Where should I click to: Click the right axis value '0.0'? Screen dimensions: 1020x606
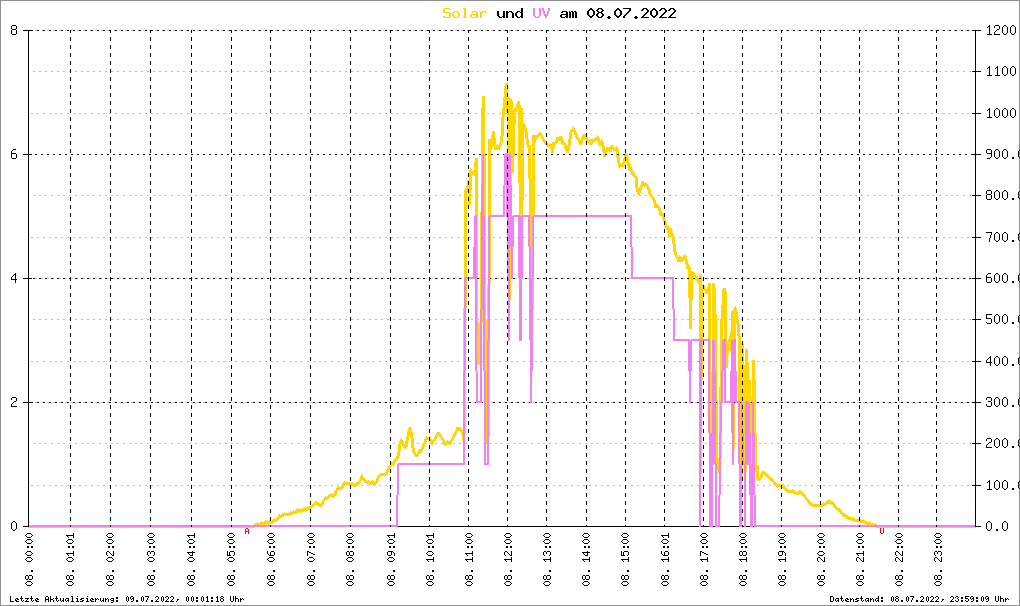pos(997,527)
